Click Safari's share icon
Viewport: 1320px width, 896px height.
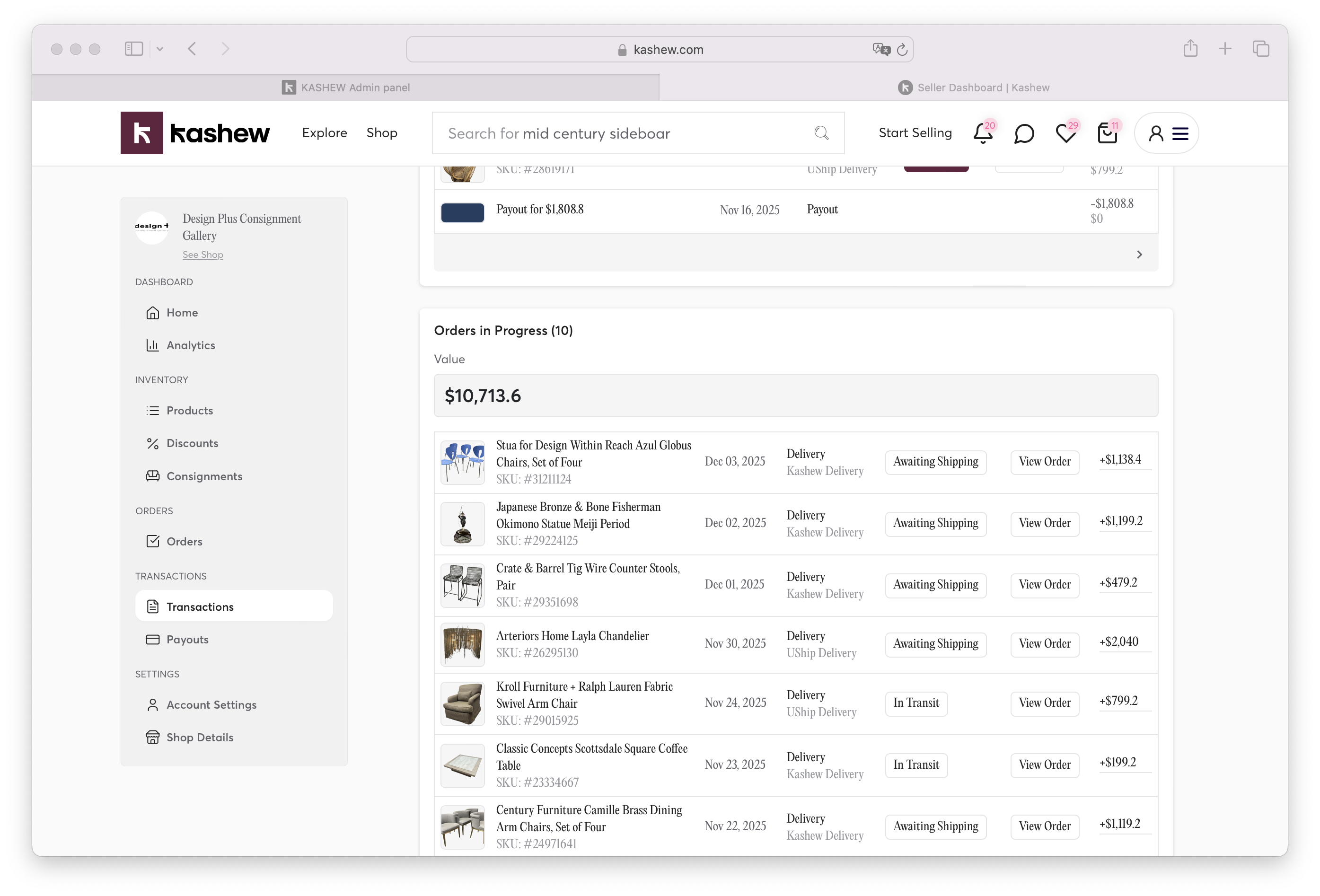click(x=1190, y=49)
